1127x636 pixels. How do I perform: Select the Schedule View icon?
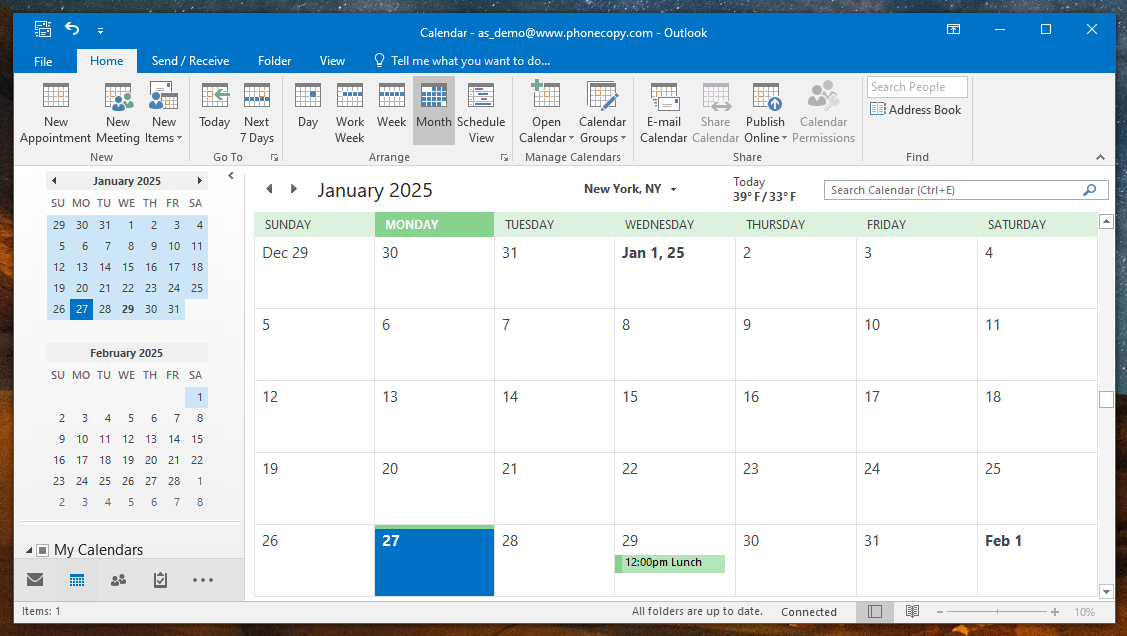[x=481, y=97]
